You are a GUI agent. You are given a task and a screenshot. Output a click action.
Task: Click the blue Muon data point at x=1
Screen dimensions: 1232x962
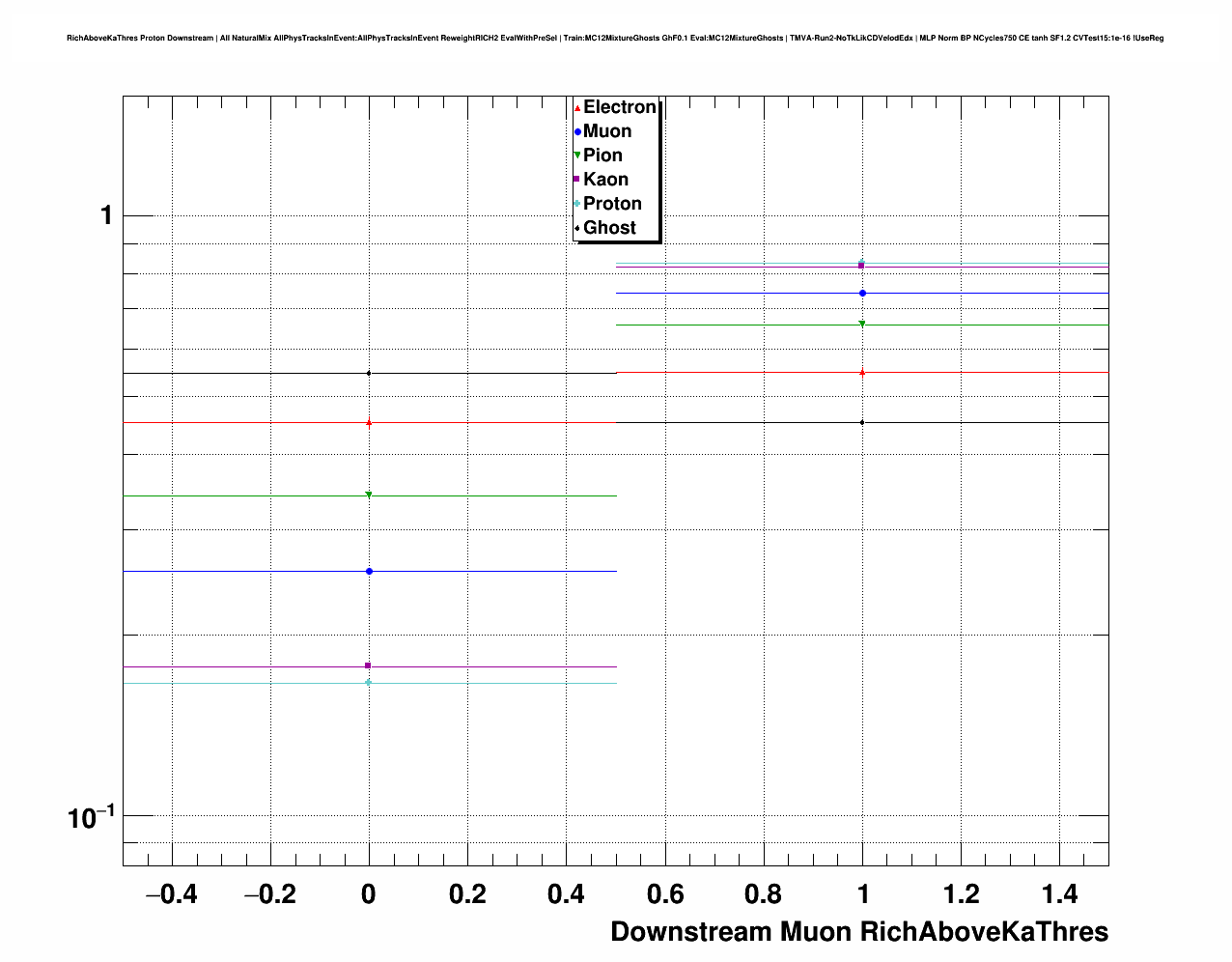tap(862, 293)
